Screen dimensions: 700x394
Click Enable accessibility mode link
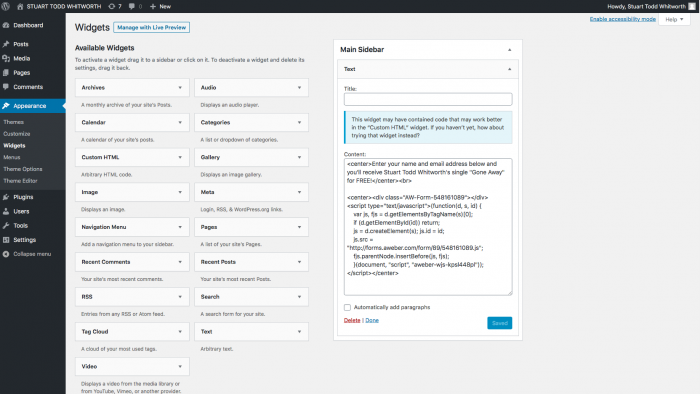[x=622, y=19]
